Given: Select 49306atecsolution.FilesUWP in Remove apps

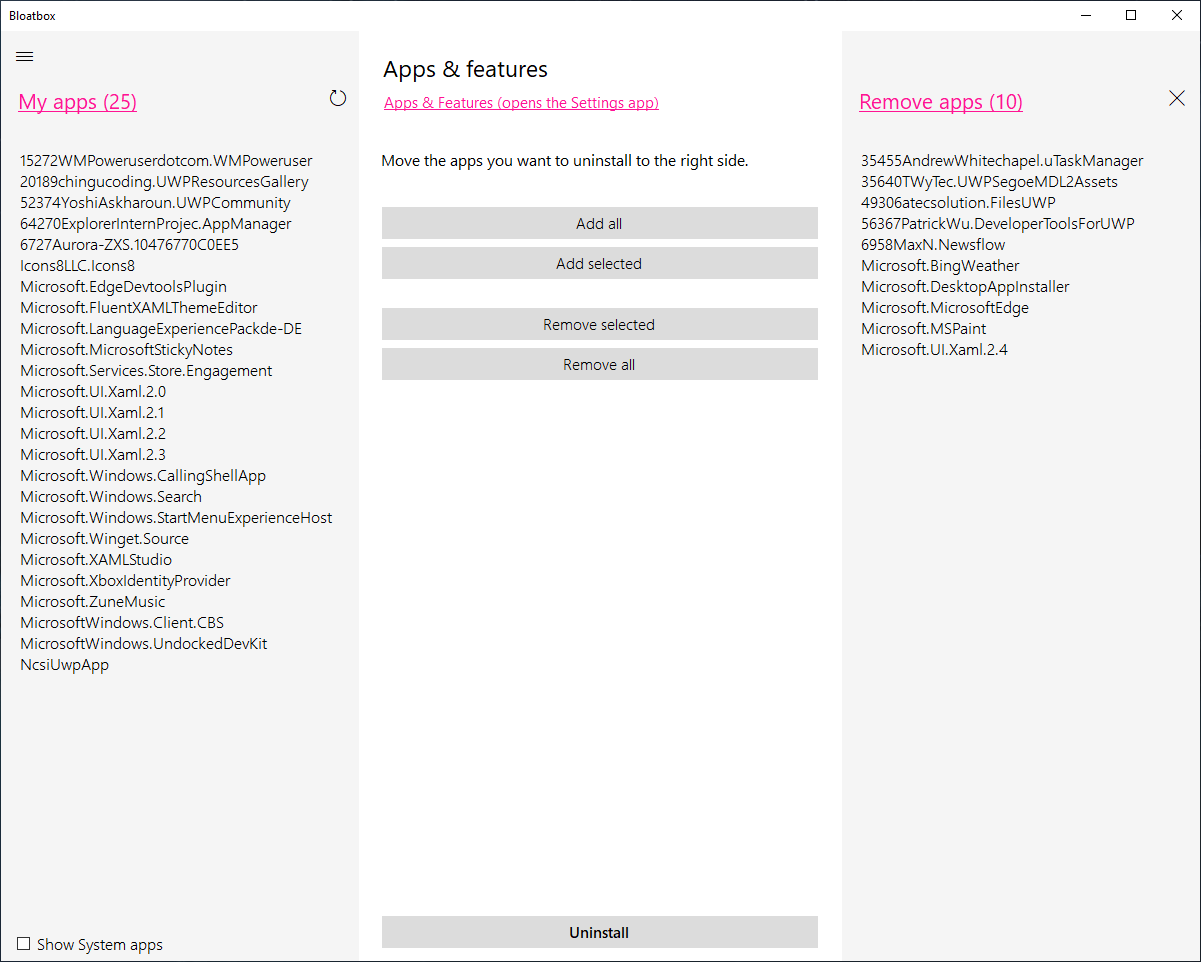Looking at the screenshot, I should pyautogui.click(x=958, y=203).
